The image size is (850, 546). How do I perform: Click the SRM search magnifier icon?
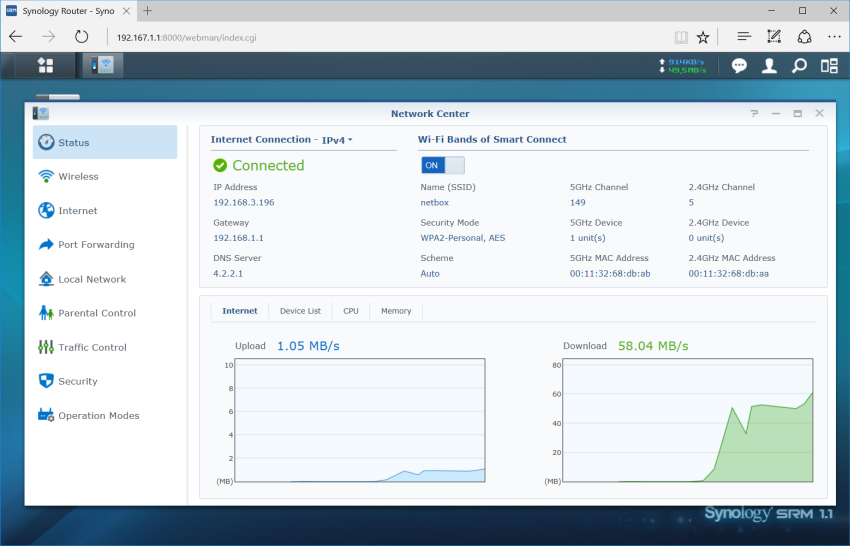pyautogui.click(x=799, y=66)
